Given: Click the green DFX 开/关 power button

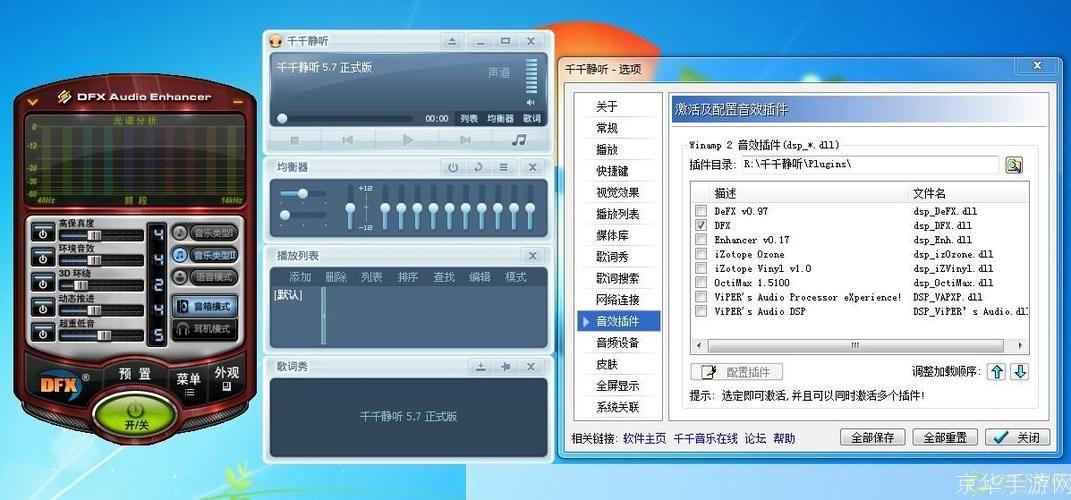Looking at the screenshot, I should pos(135,415).
